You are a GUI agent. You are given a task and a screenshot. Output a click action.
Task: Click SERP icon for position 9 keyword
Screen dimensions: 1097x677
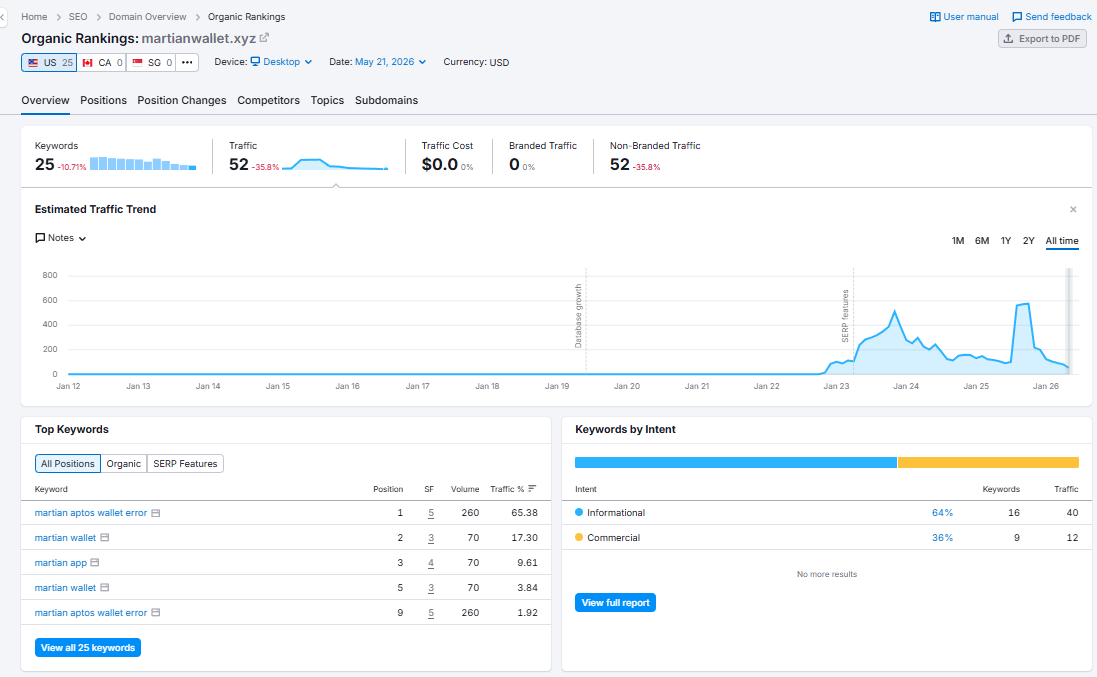tap(156, 613)
